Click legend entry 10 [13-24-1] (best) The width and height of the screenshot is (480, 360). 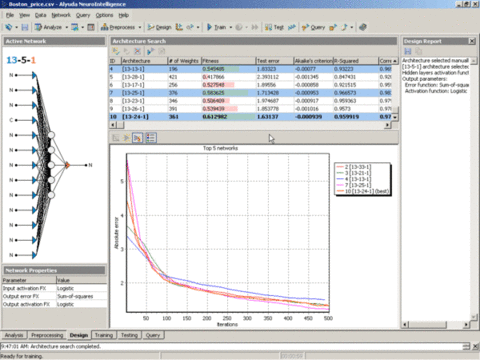point(363,191)
